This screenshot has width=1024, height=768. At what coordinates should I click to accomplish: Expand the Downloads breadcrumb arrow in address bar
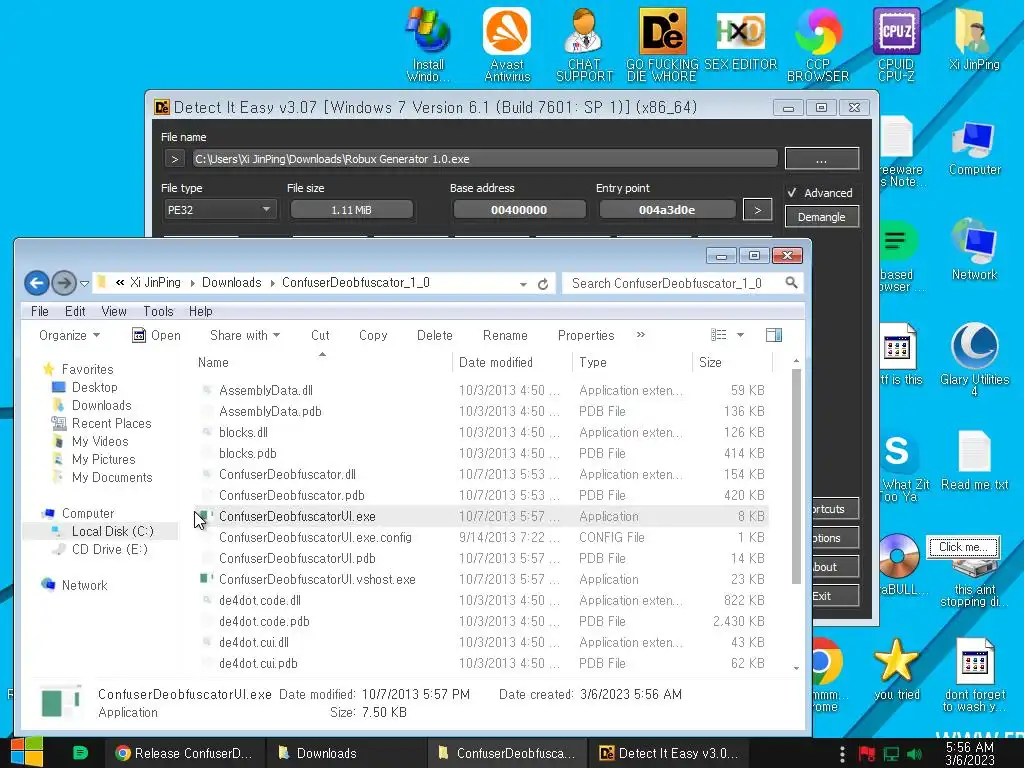271,283
